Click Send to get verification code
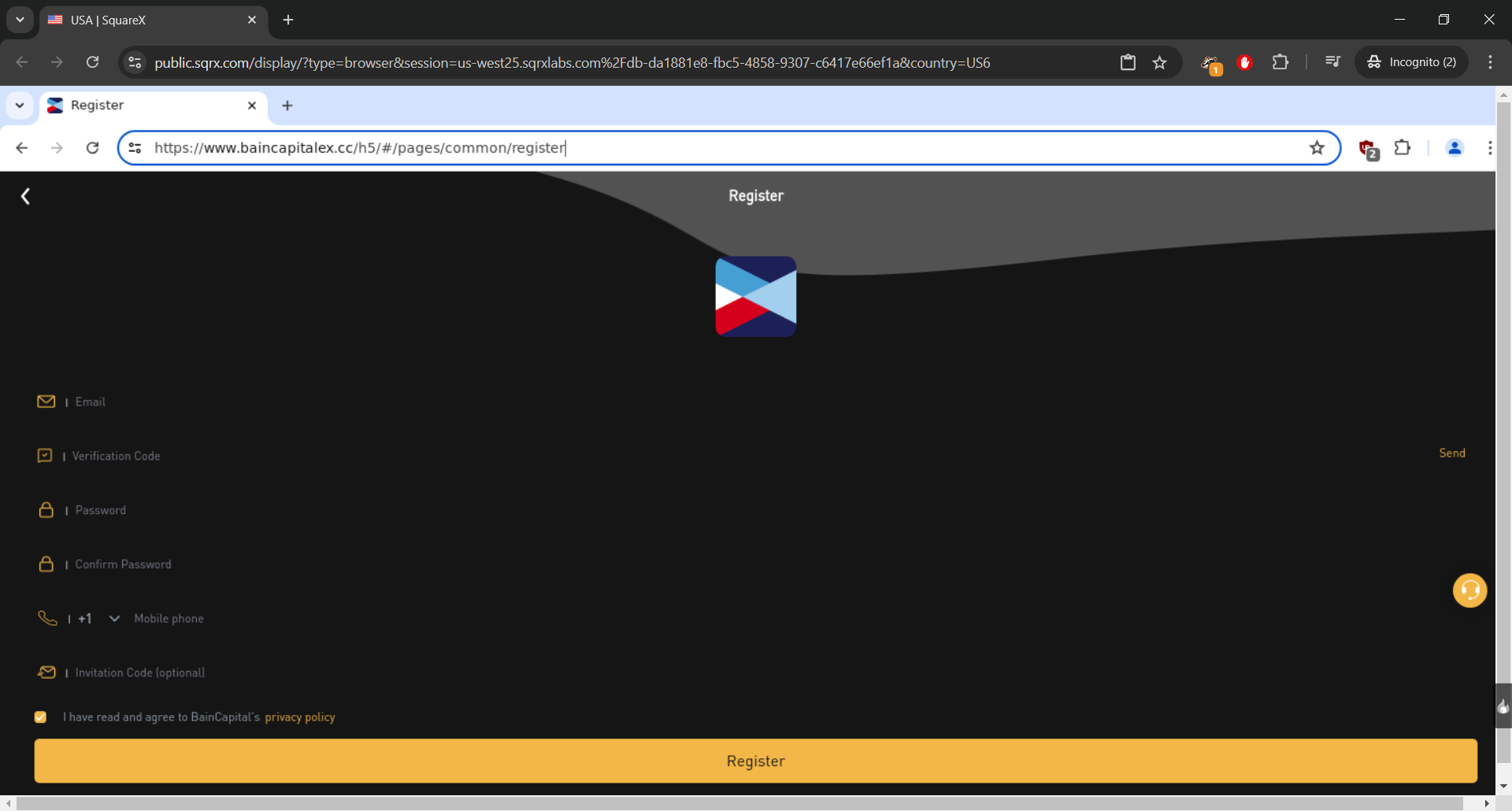Image resolution: width=1512 pixels, height=811 pixels. tap(1451, 454)
